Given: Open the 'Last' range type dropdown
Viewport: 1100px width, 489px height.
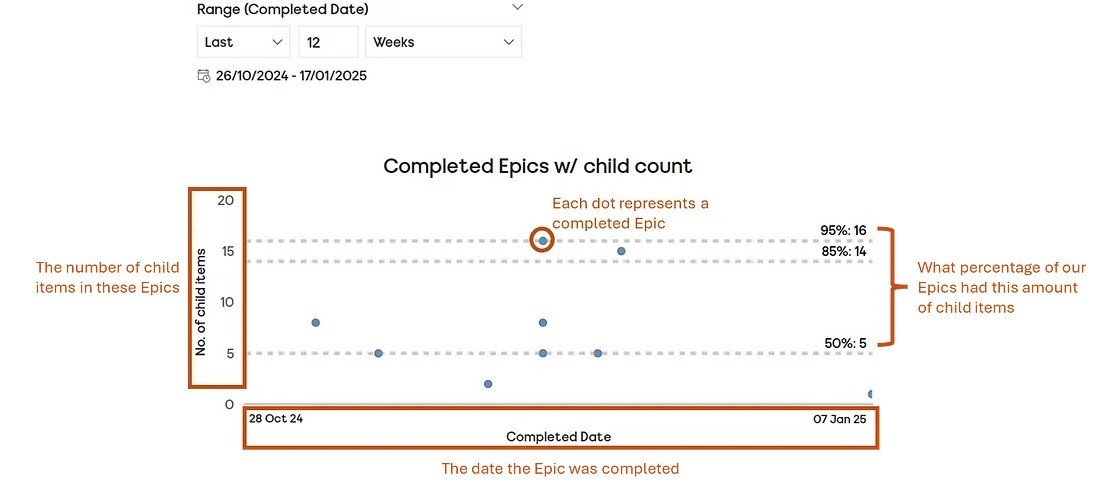Looking at the screenshot, I should (243, 42).
